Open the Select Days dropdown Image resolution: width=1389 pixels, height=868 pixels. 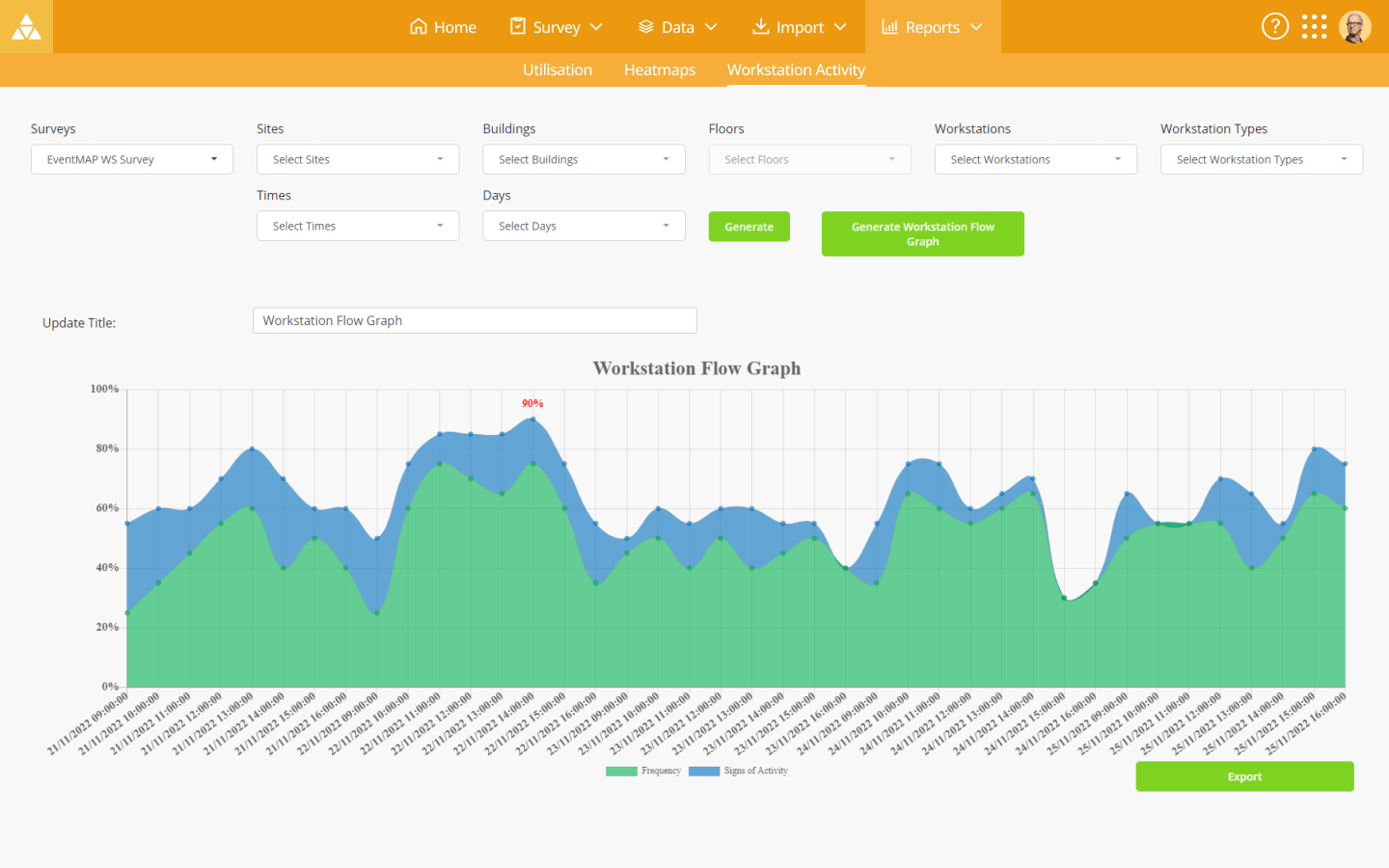(584, 226)
